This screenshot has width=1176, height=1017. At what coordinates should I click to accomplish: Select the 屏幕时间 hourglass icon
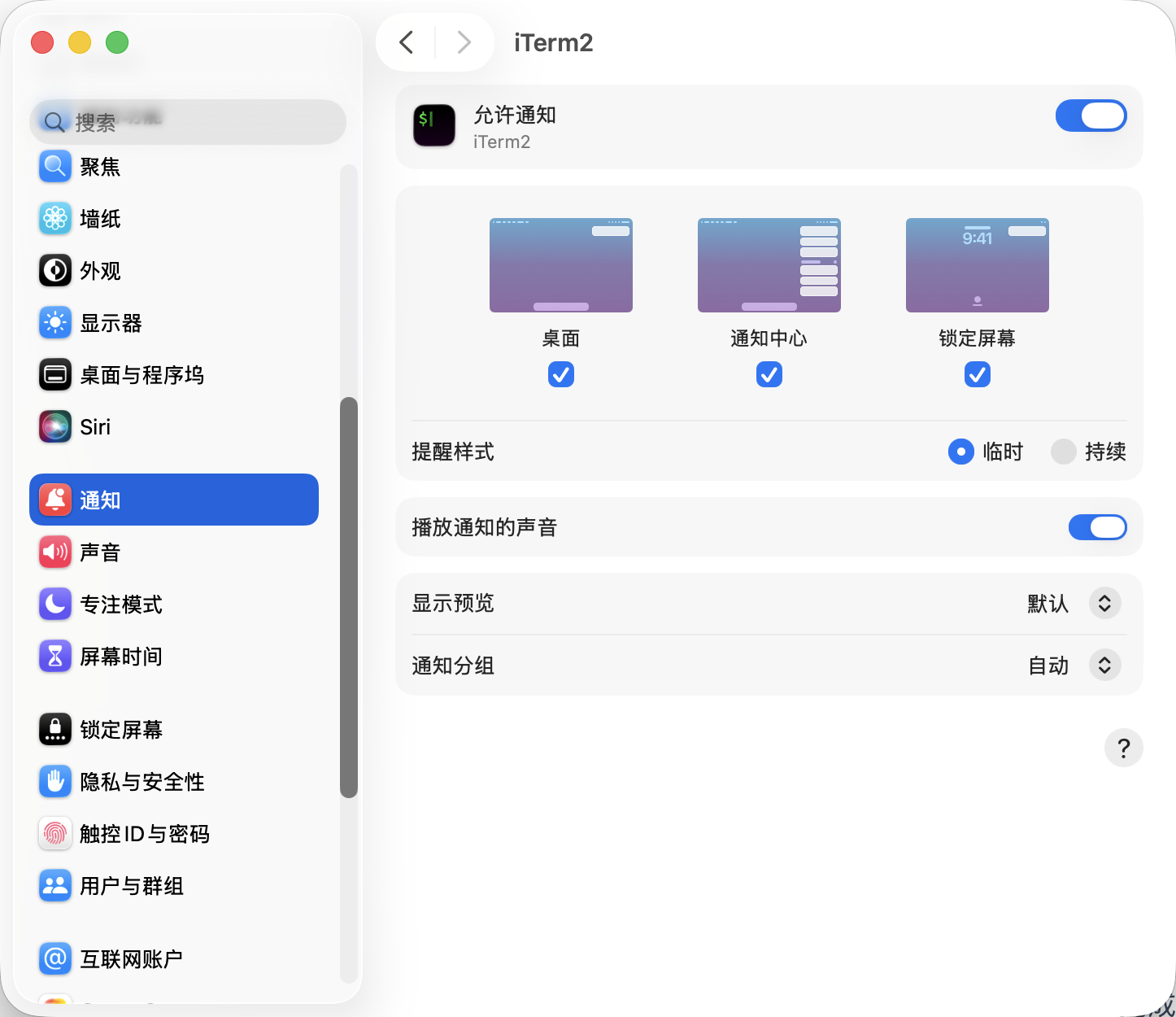(x=55, y=657)
